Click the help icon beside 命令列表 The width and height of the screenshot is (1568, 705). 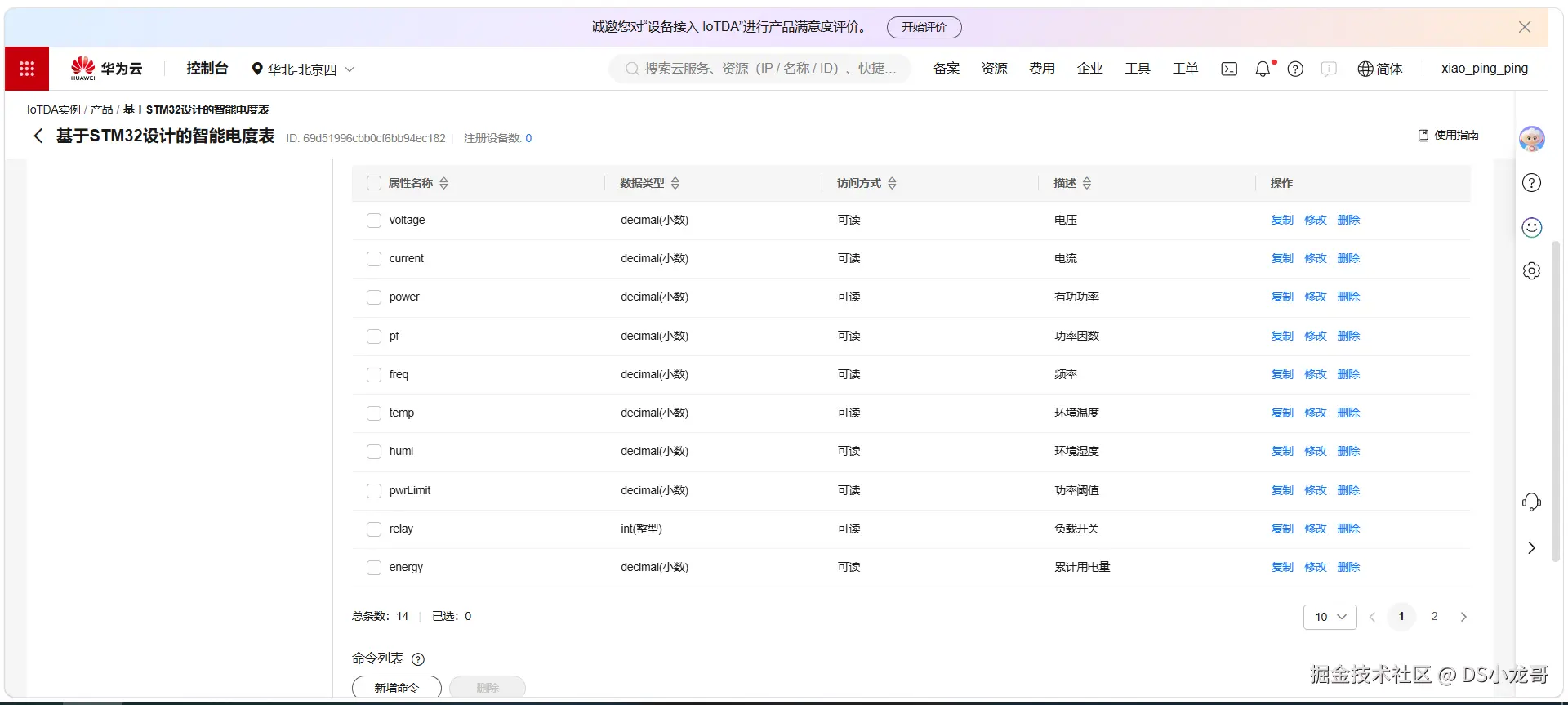418,659
